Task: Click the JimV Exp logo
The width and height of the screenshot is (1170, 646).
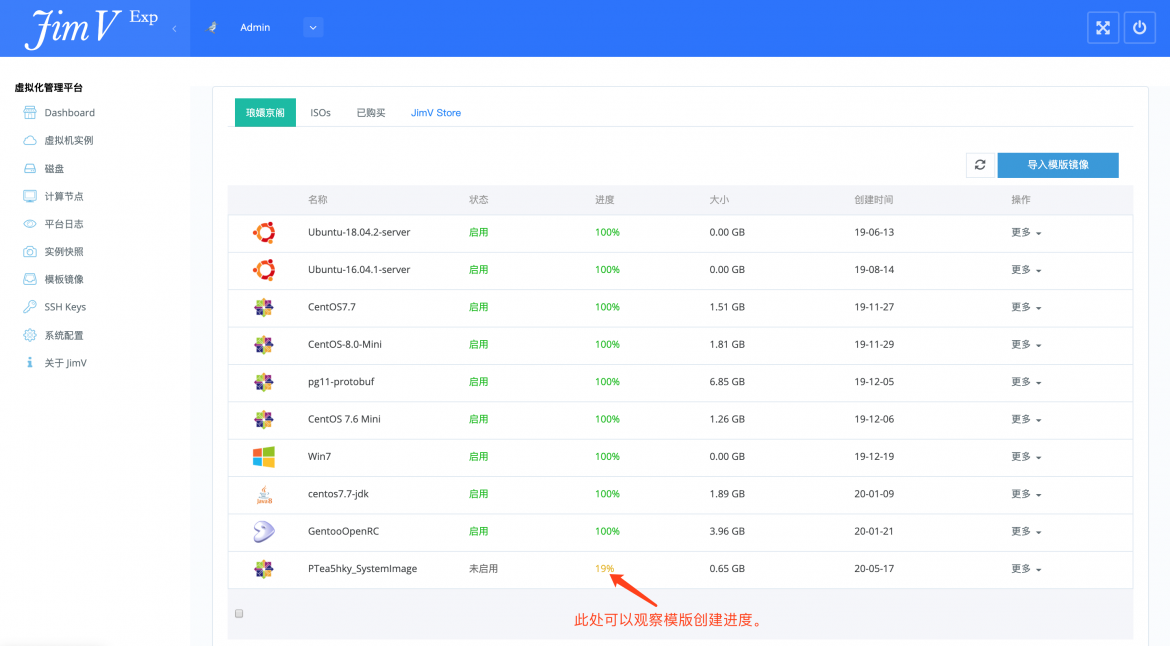Action: point(91,28)
